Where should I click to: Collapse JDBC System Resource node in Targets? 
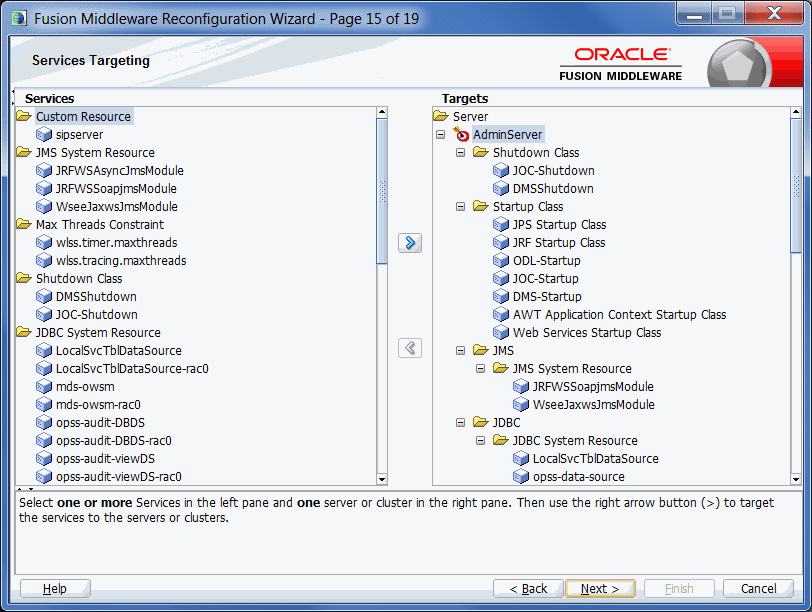[481, 441]
